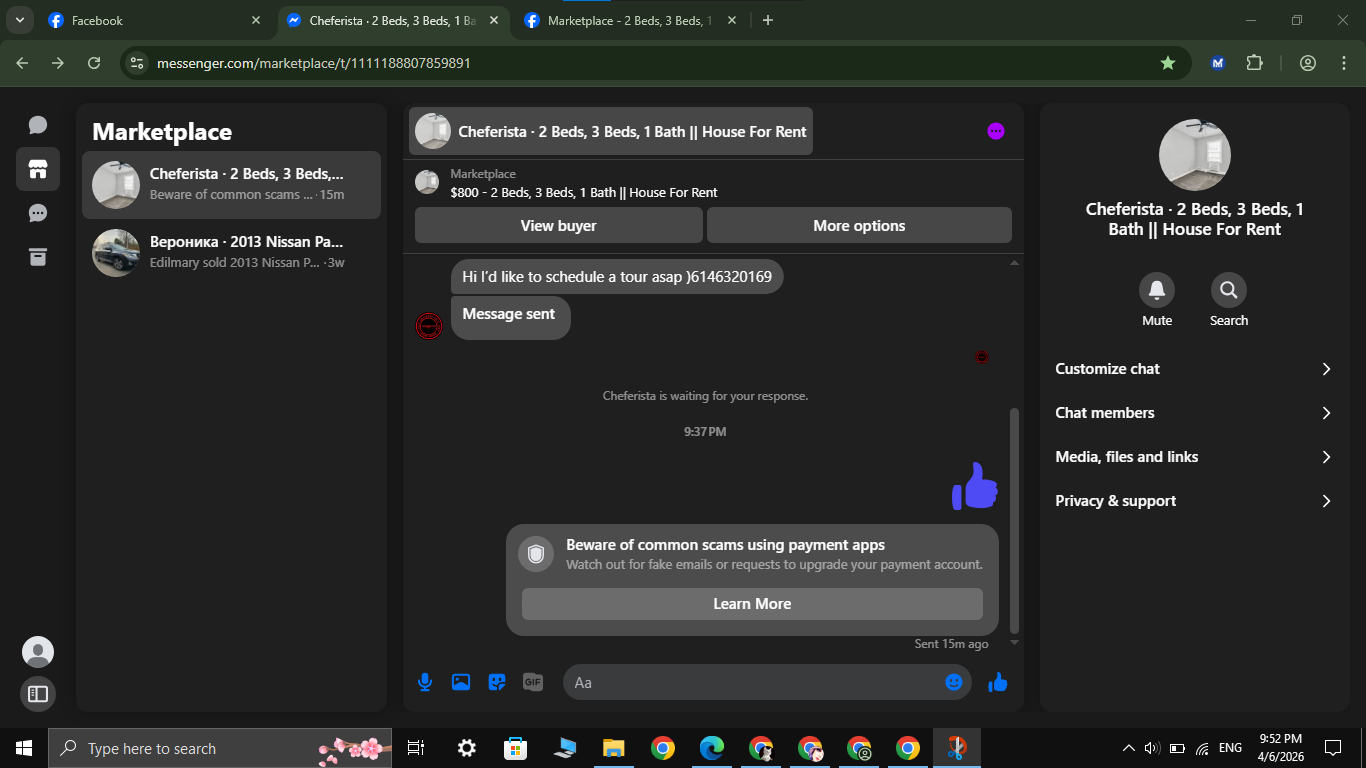
Task: Send a thumbs-up from the composer
Action: point(998,682)
